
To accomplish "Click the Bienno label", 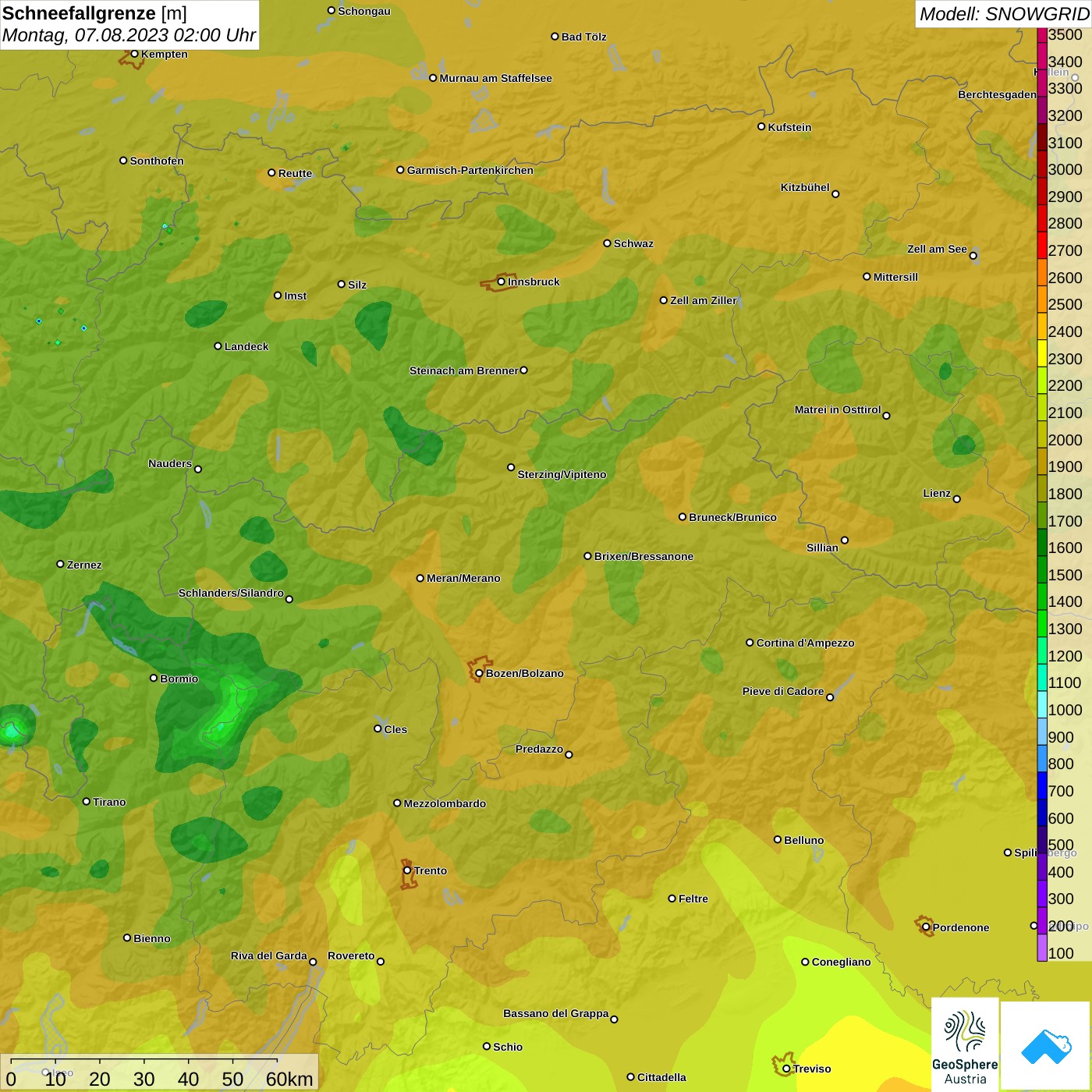I will [x=152, y=938].
